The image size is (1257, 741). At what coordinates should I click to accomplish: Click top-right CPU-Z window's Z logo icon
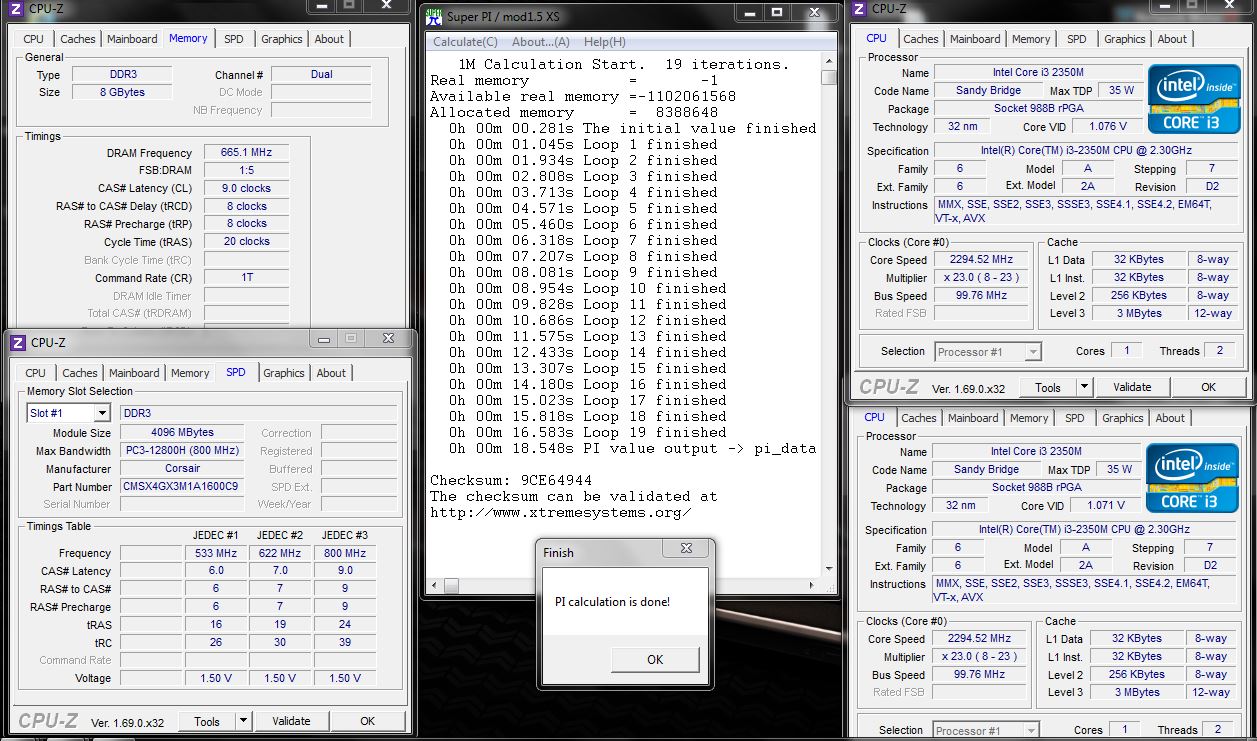[x=859, y=8]
